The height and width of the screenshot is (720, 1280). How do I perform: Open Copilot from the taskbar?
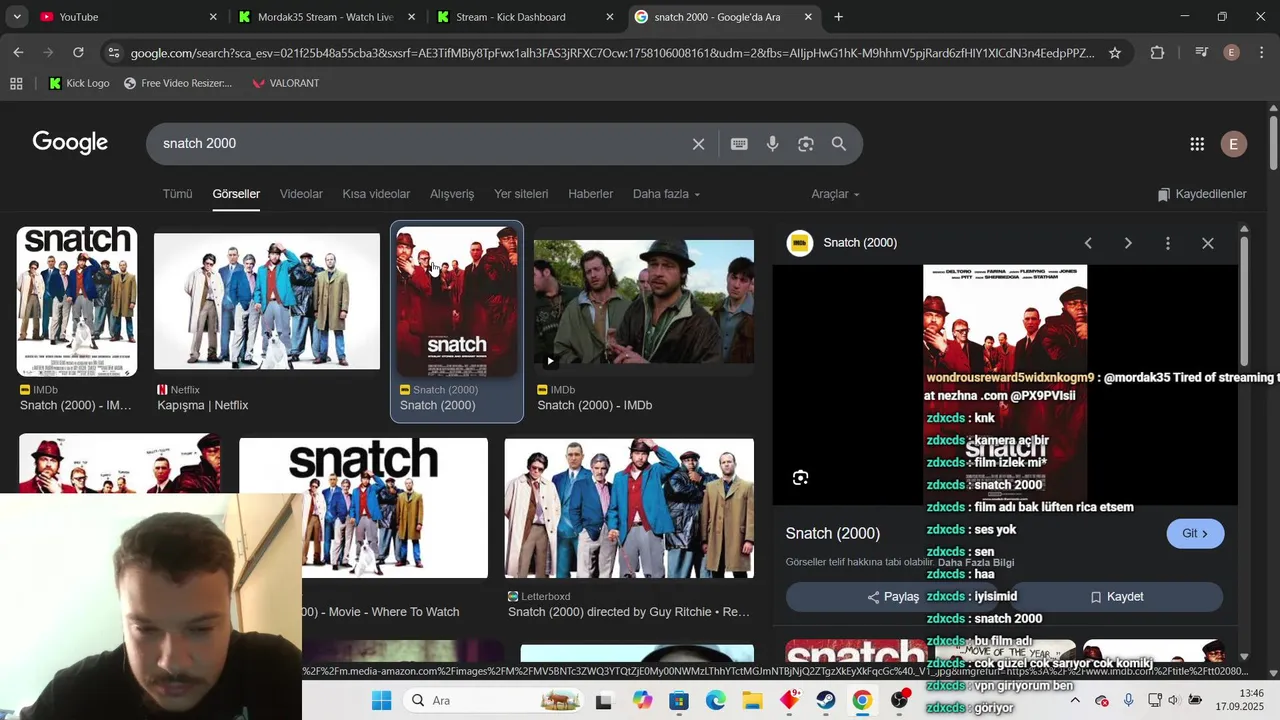(642, 701)
